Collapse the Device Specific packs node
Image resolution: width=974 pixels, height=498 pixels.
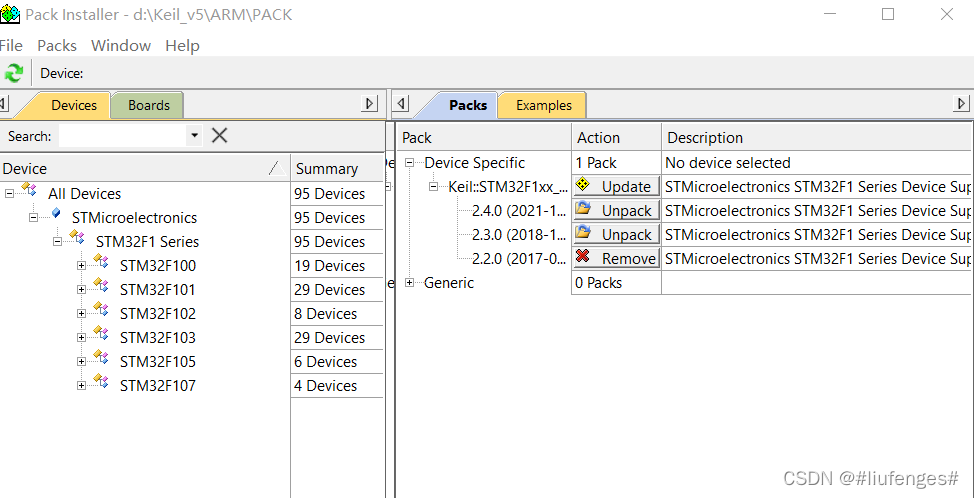coord(409,163)
